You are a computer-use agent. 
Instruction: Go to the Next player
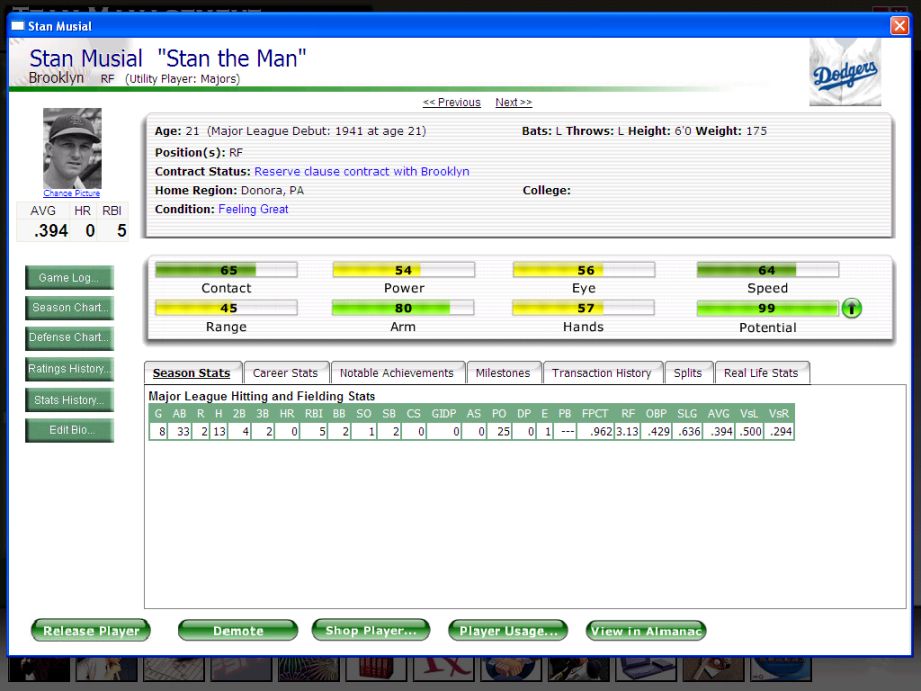point(513,102)
